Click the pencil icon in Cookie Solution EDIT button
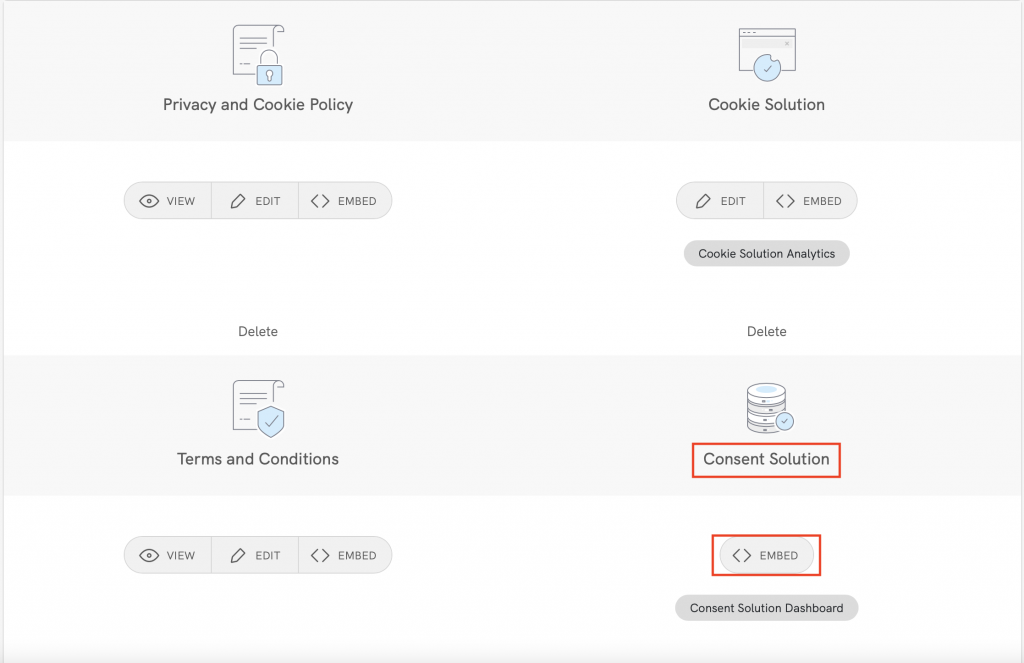1024x663 pixels. [703, 200]
